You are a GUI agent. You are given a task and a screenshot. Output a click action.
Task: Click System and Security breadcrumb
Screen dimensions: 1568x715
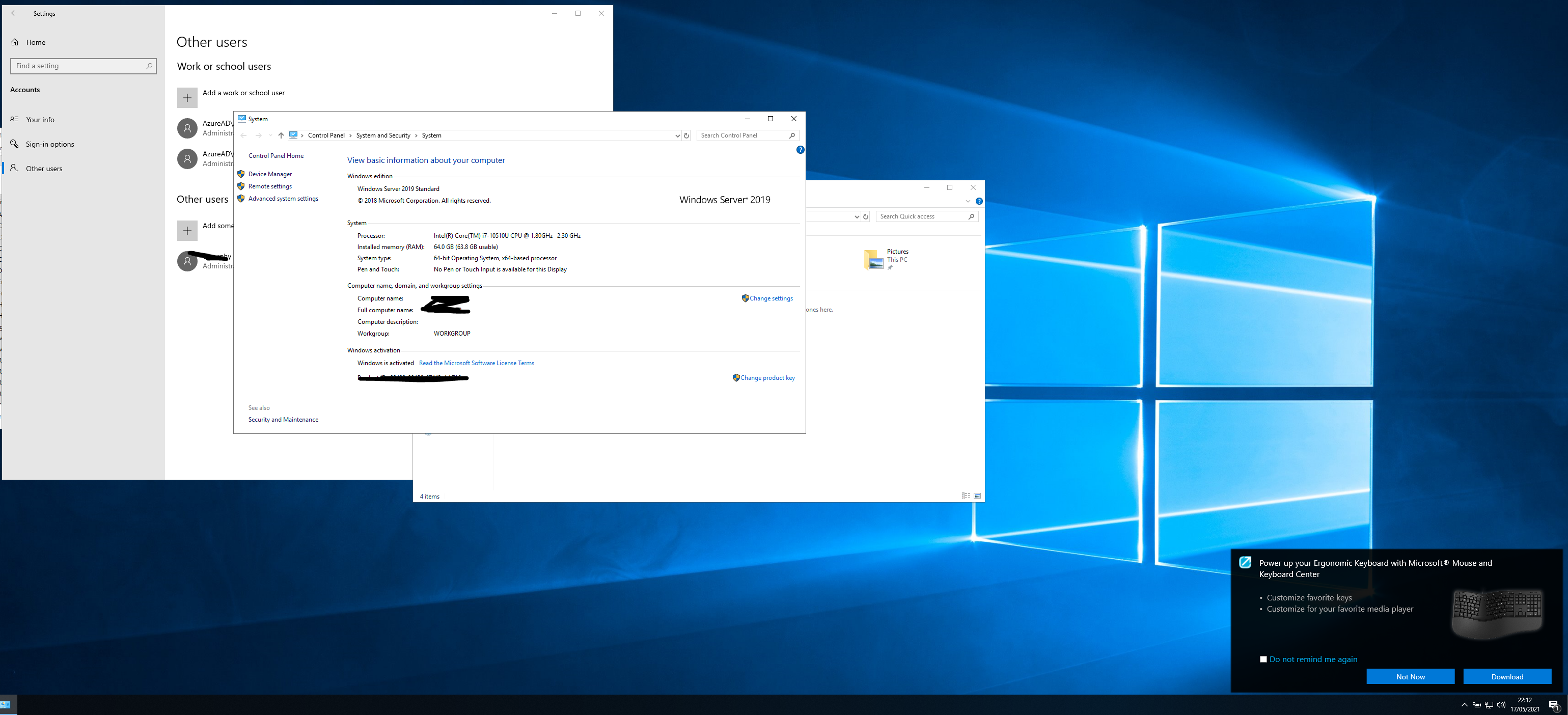tap(383, 135)
